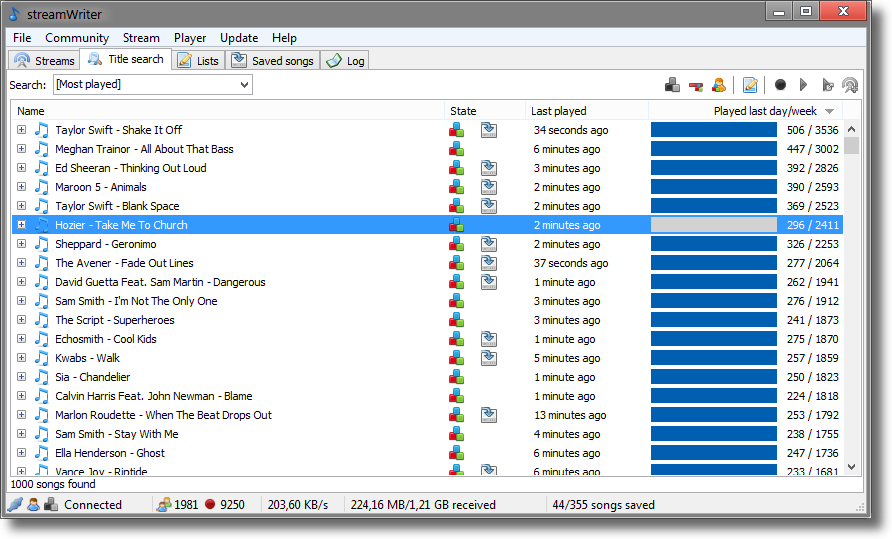Switch to the Saved songs tab

pyautogui.click(x=273, y=61)
